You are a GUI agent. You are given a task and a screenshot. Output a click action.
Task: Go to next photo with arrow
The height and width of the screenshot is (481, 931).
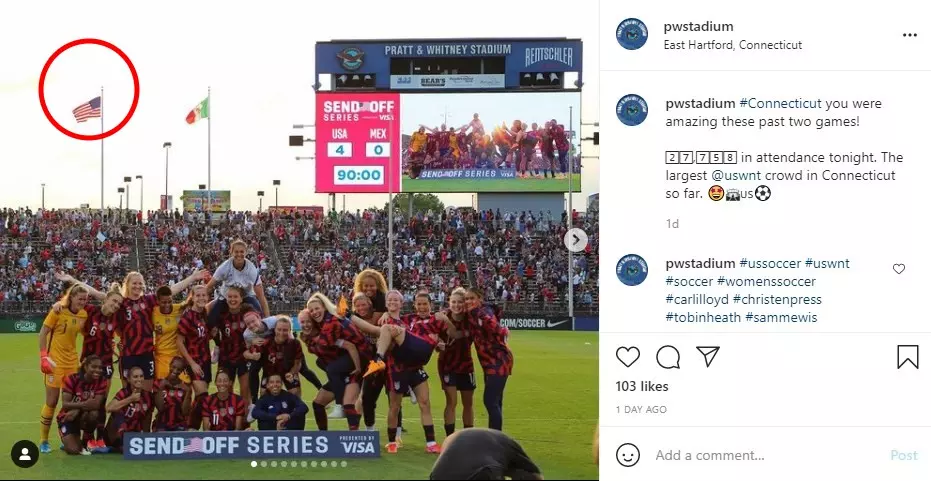[575, 240]
